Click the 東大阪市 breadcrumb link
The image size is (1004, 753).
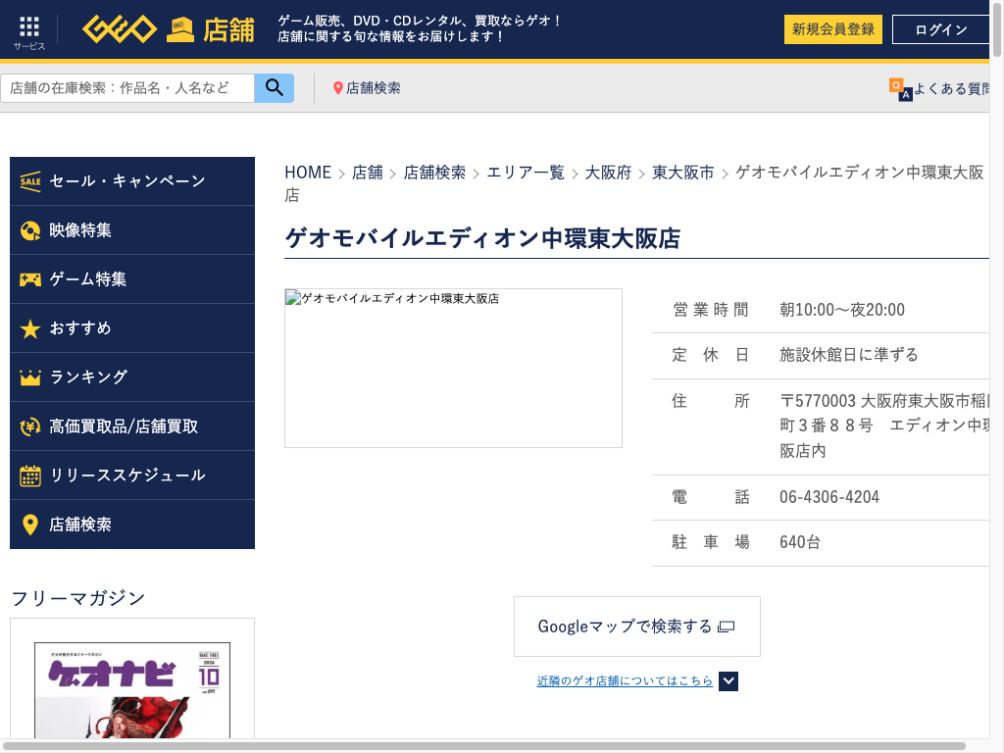pos(683,173)
